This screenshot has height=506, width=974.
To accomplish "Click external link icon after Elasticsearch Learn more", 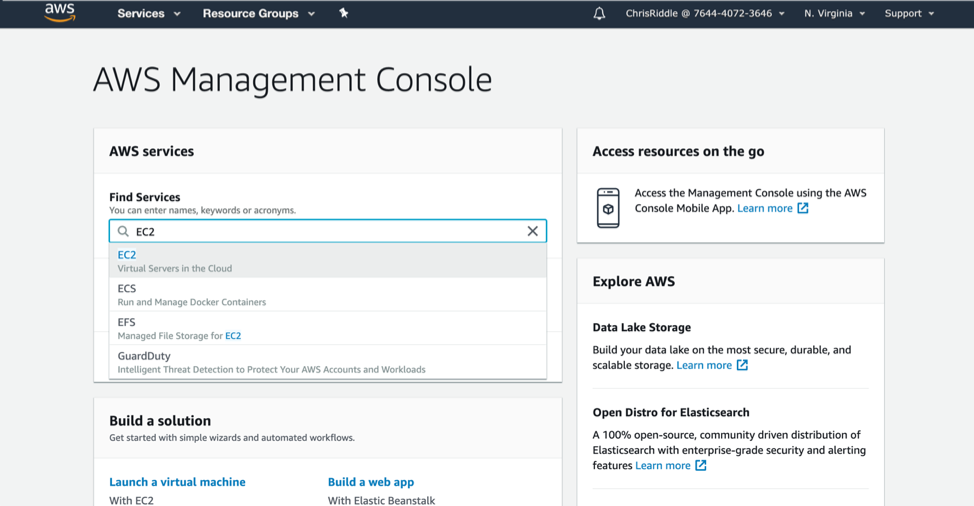I will tap(701, 465).
